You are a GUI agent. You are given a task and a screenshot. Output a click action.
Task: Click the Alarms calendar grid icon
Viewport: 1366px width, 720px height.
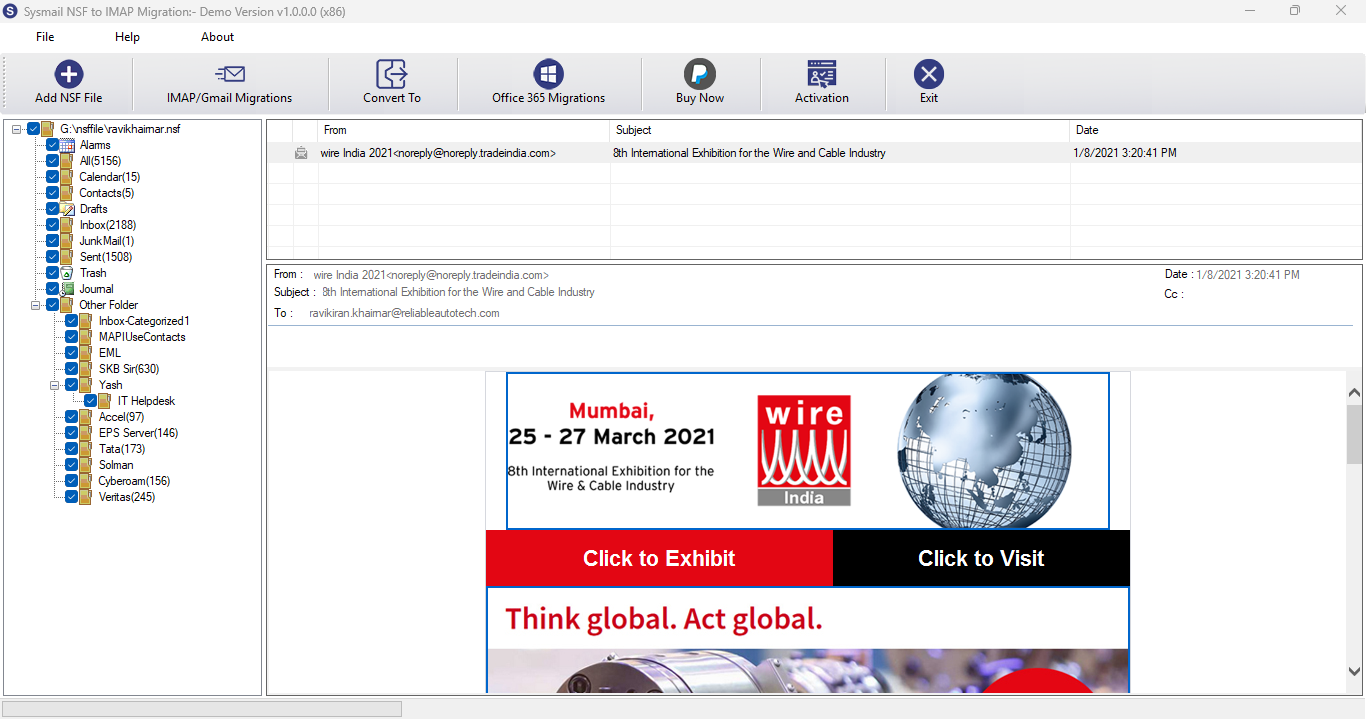[x=68, y=145]
